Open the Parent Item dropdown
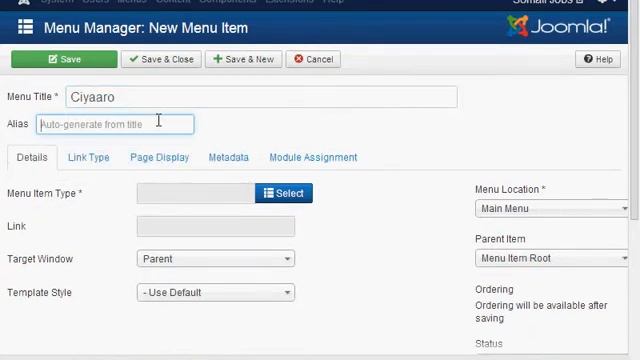The image size is (640, 360). pos(551,258)
